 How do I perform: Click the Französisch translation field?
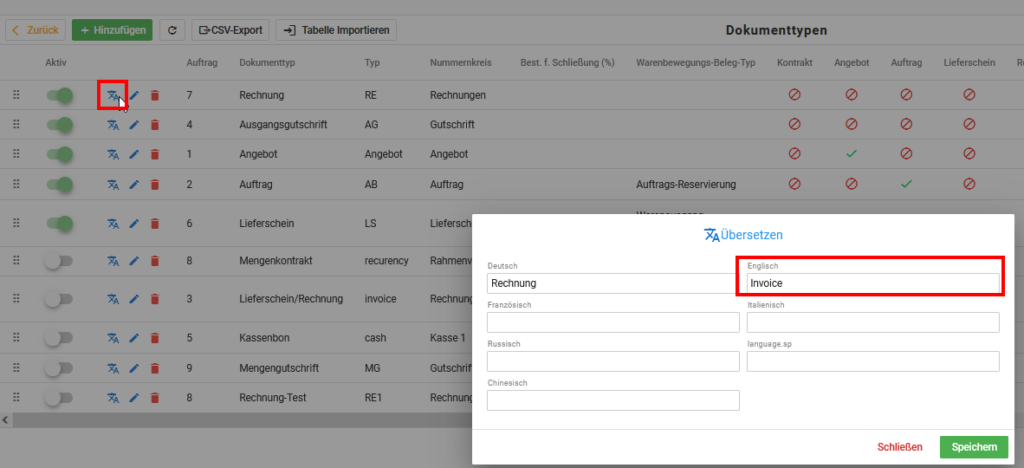click(613, 322)
